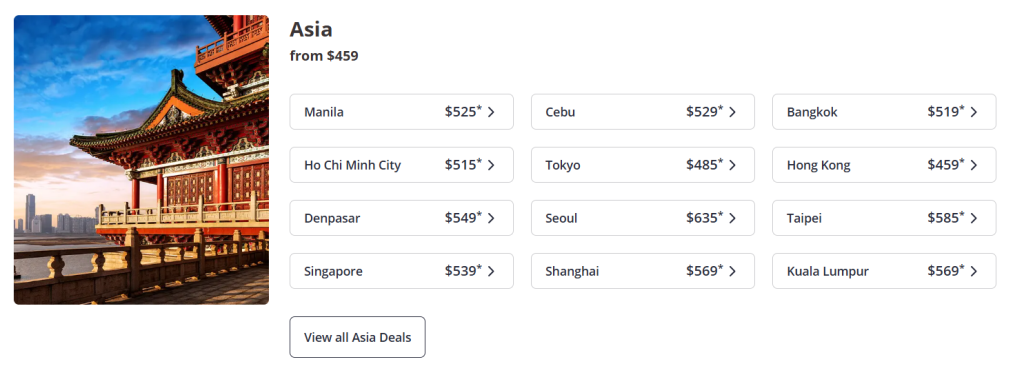Open the Ho Chi Minh City deal
1024x366 pixels.
coord(402,165)
